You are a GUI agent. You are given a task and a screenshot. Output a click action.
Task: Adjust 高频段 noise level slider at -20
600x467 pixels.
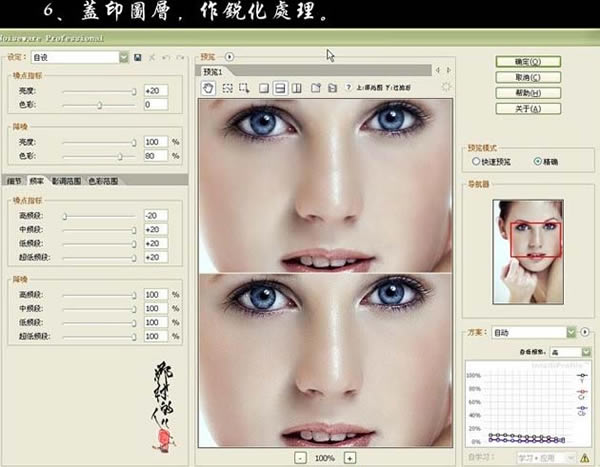(x=65, y=216)
